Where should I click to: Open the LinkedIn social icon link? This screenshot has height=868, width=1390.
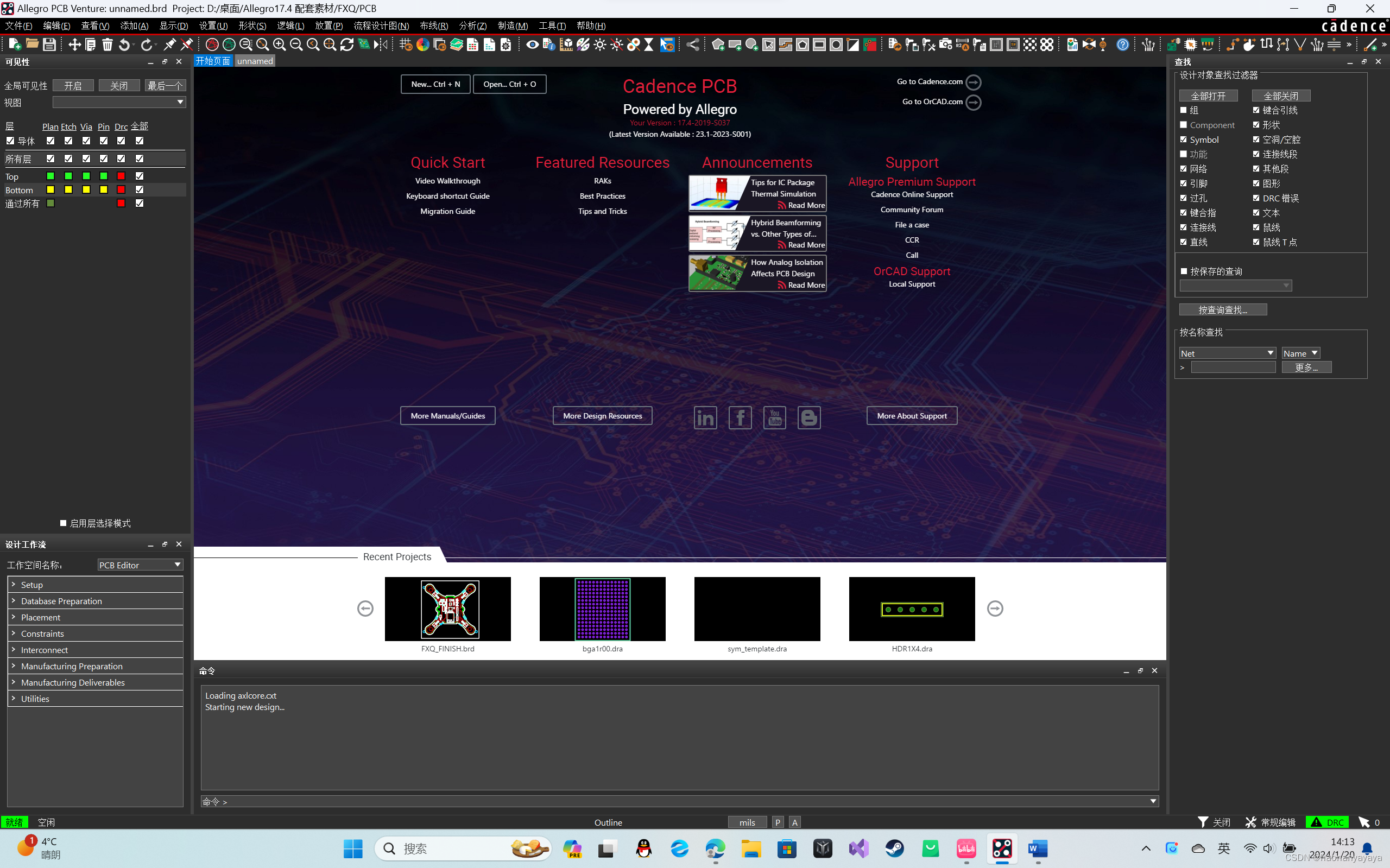click(705, 417)
